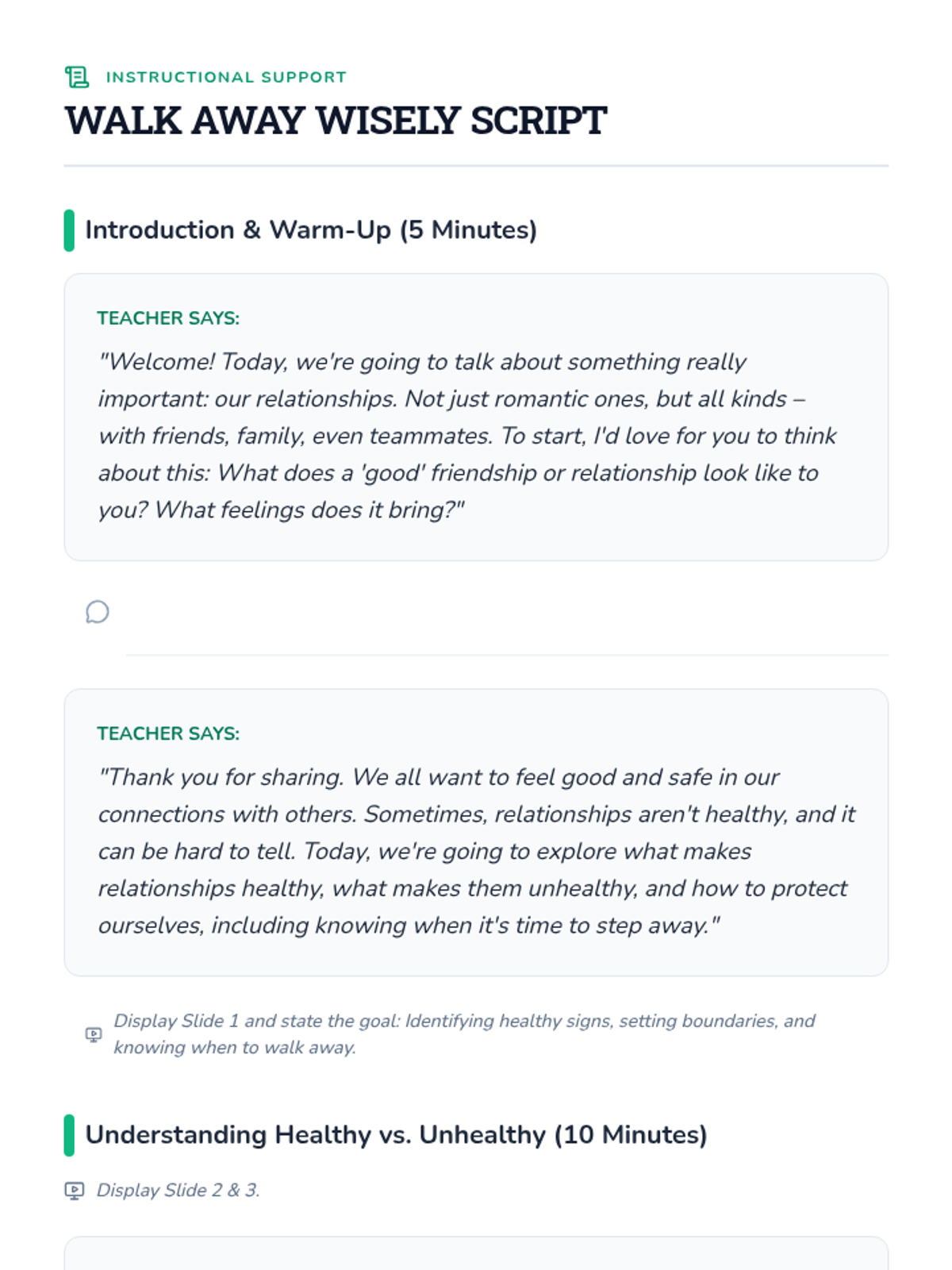Click the Display Slide 1 goal instruction text
This screenshot has width=952, height=1270.
coord(464,1022)
